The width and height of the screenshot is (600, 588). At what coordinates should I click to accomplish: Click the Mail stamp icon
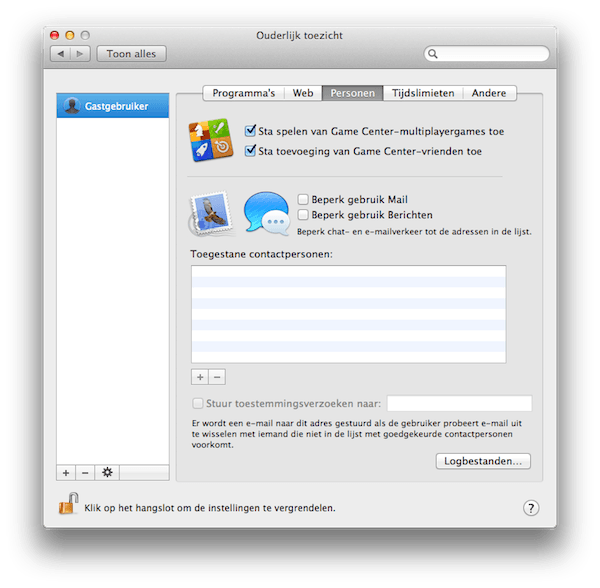(x=211, y=214)
